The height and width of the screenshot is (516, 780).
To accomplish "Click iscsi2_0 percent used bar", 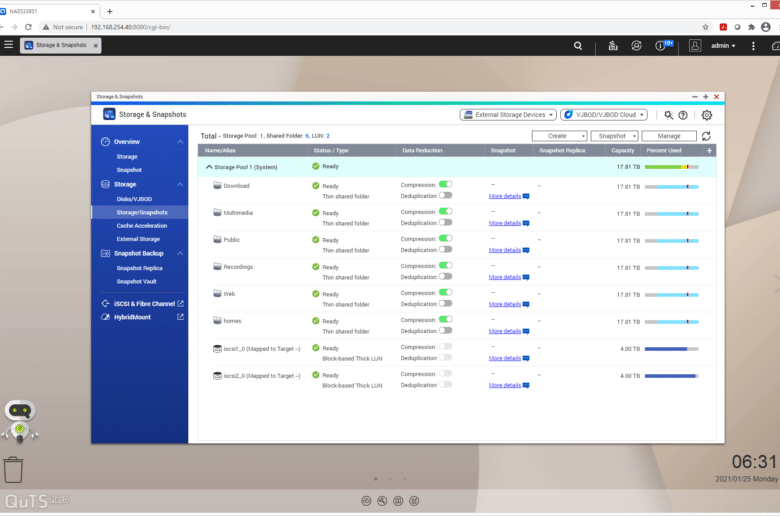I will (x=672, y=376).
